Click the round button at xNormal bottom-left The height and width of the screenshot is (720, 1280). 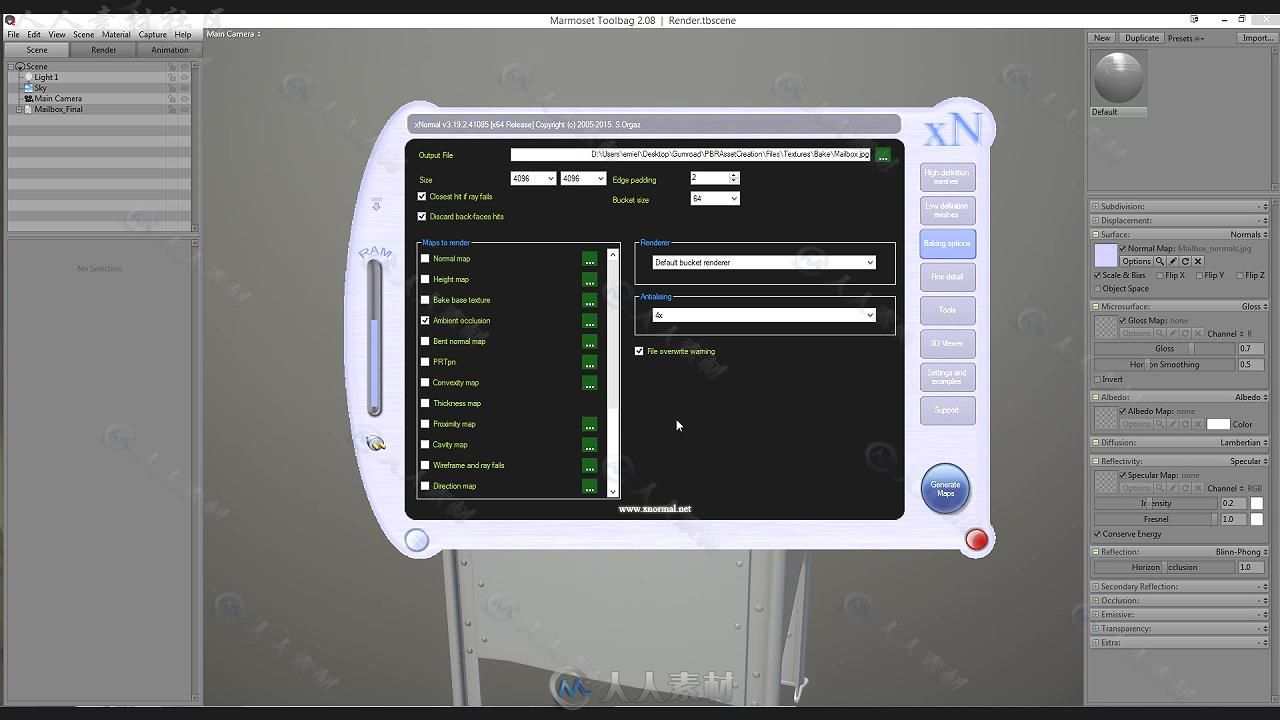point(417,540)
